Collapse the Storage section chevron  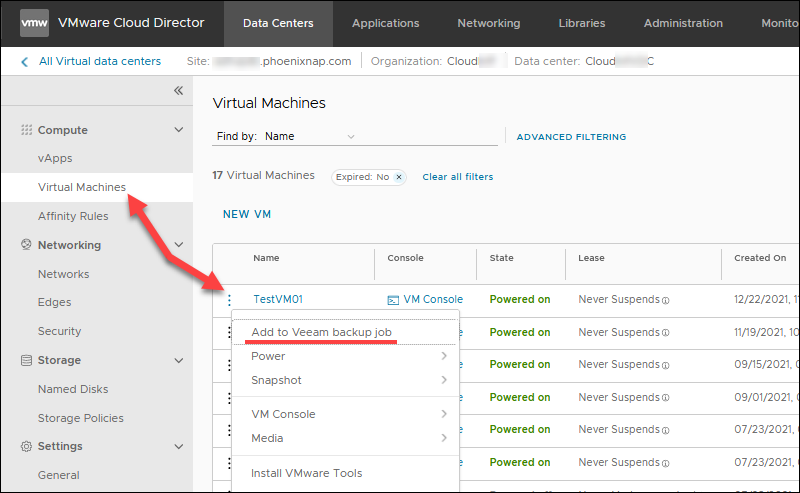(x=179, y=360)
